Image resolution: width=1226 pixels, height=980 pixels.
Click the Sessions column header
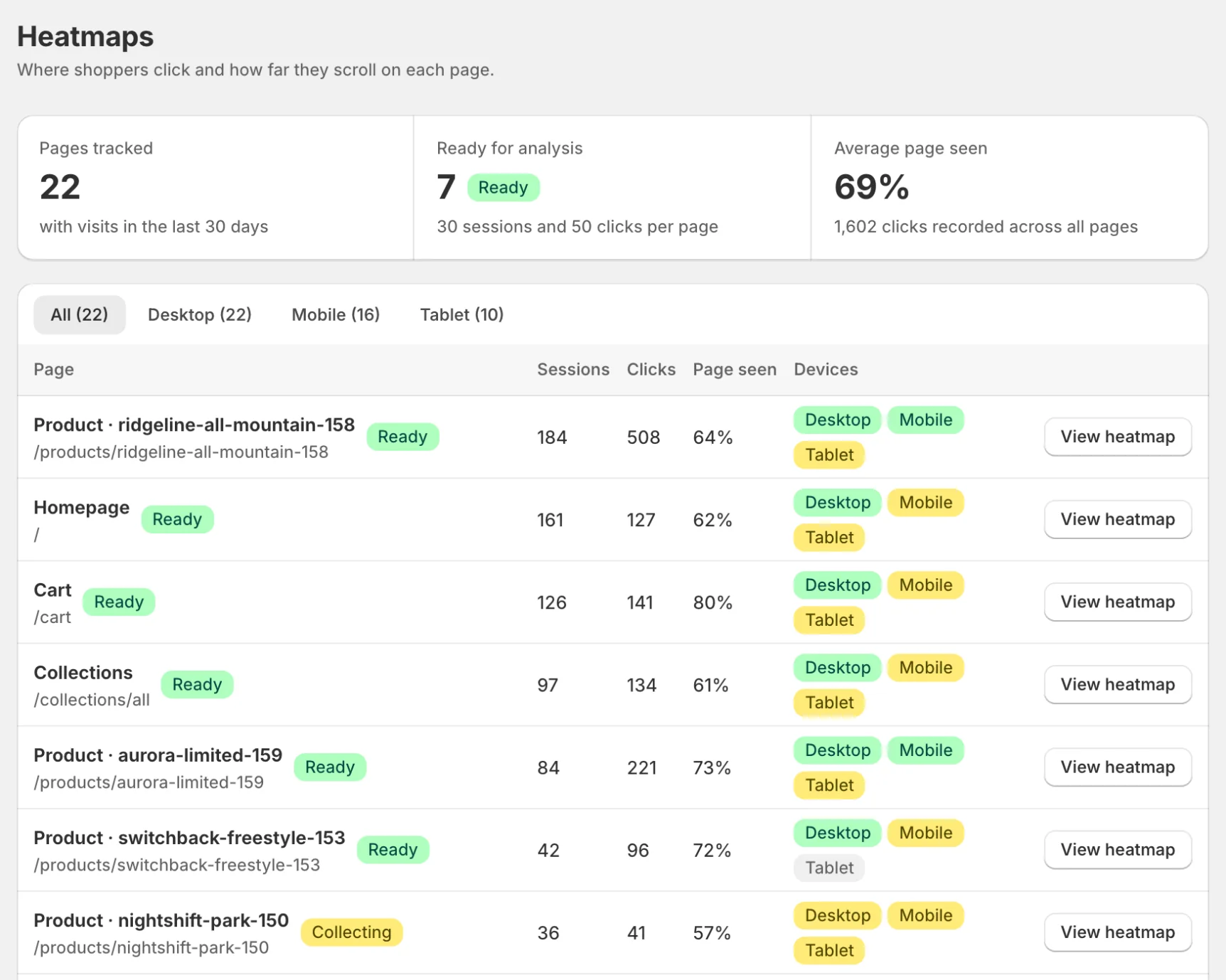pos(573,369)
